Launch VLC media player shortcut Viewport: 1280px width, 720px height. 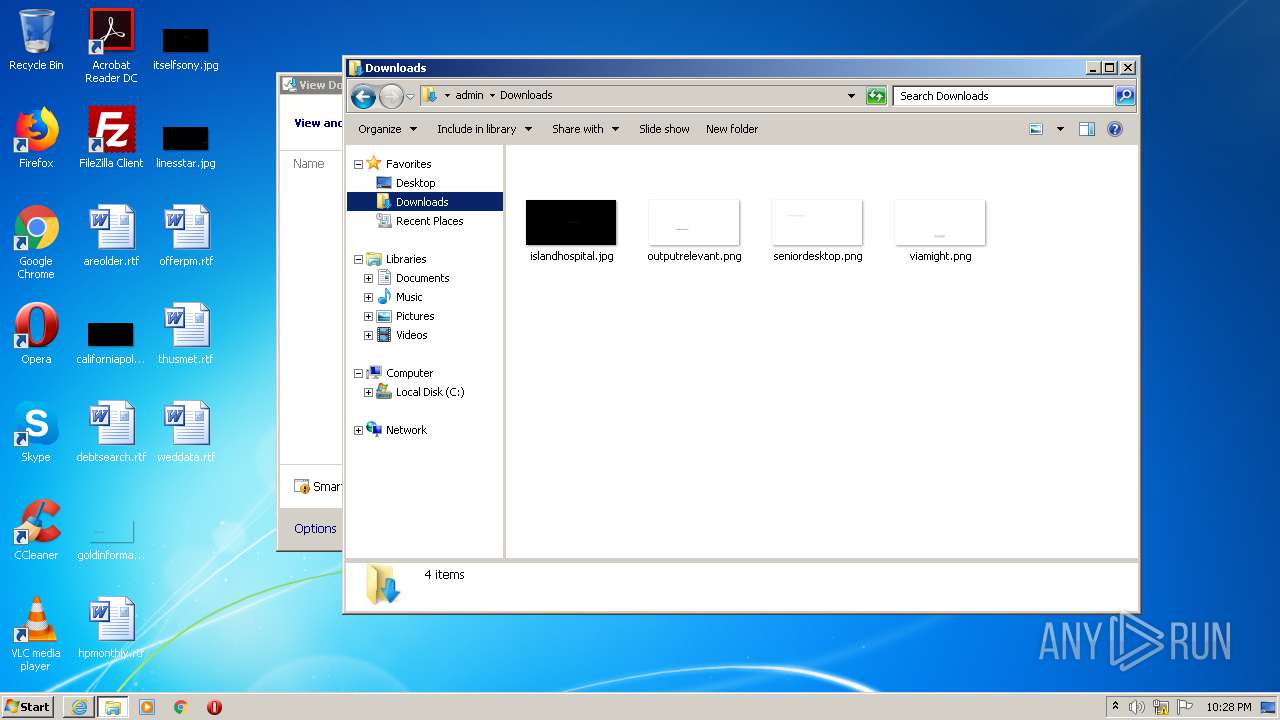click(36, 634)
